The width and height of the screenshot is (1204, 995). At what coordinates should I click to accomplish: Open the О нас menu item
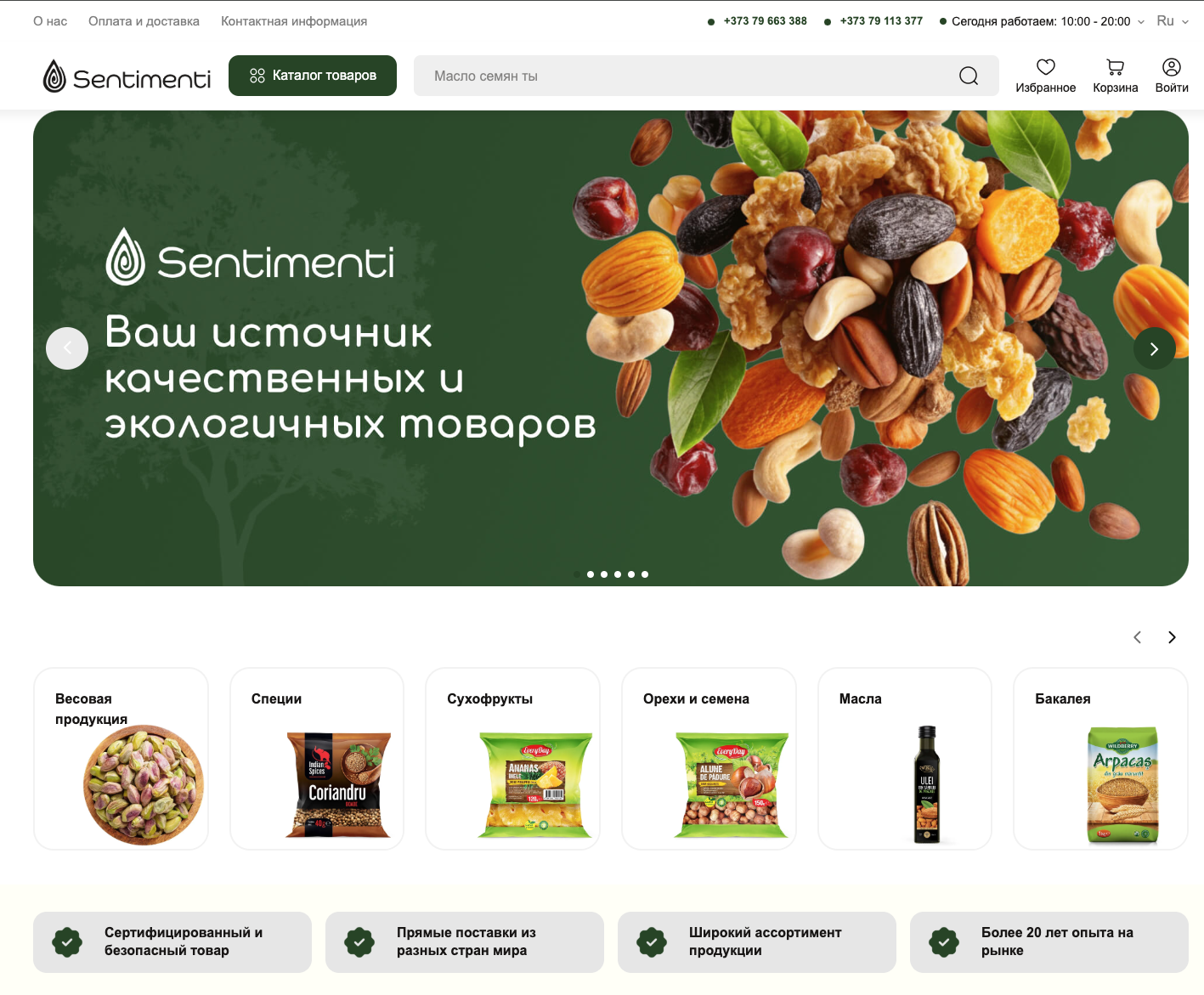click(50, 21)
